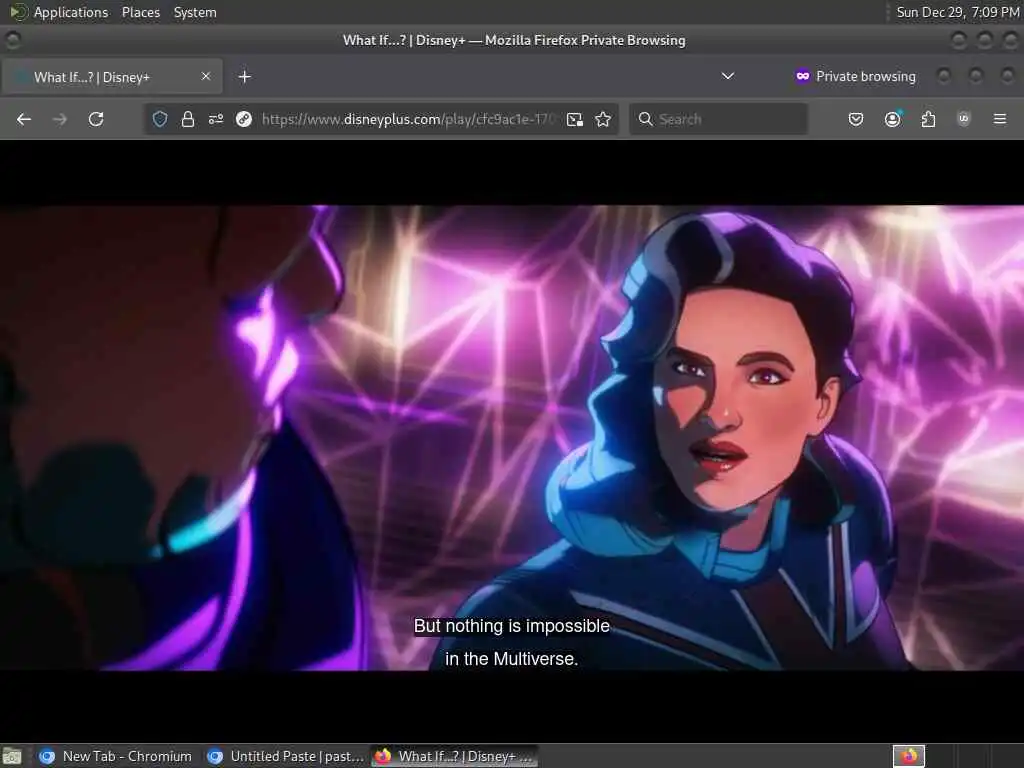Select the What If...? | Disney+ tab
The height and width of the screenshot is (768, 1024).
tap(112, 77)
